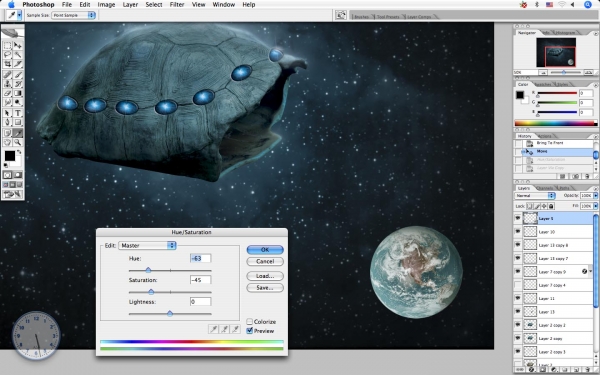Click the Lightness slider handle
600x375 pixels.
(170, 314)
